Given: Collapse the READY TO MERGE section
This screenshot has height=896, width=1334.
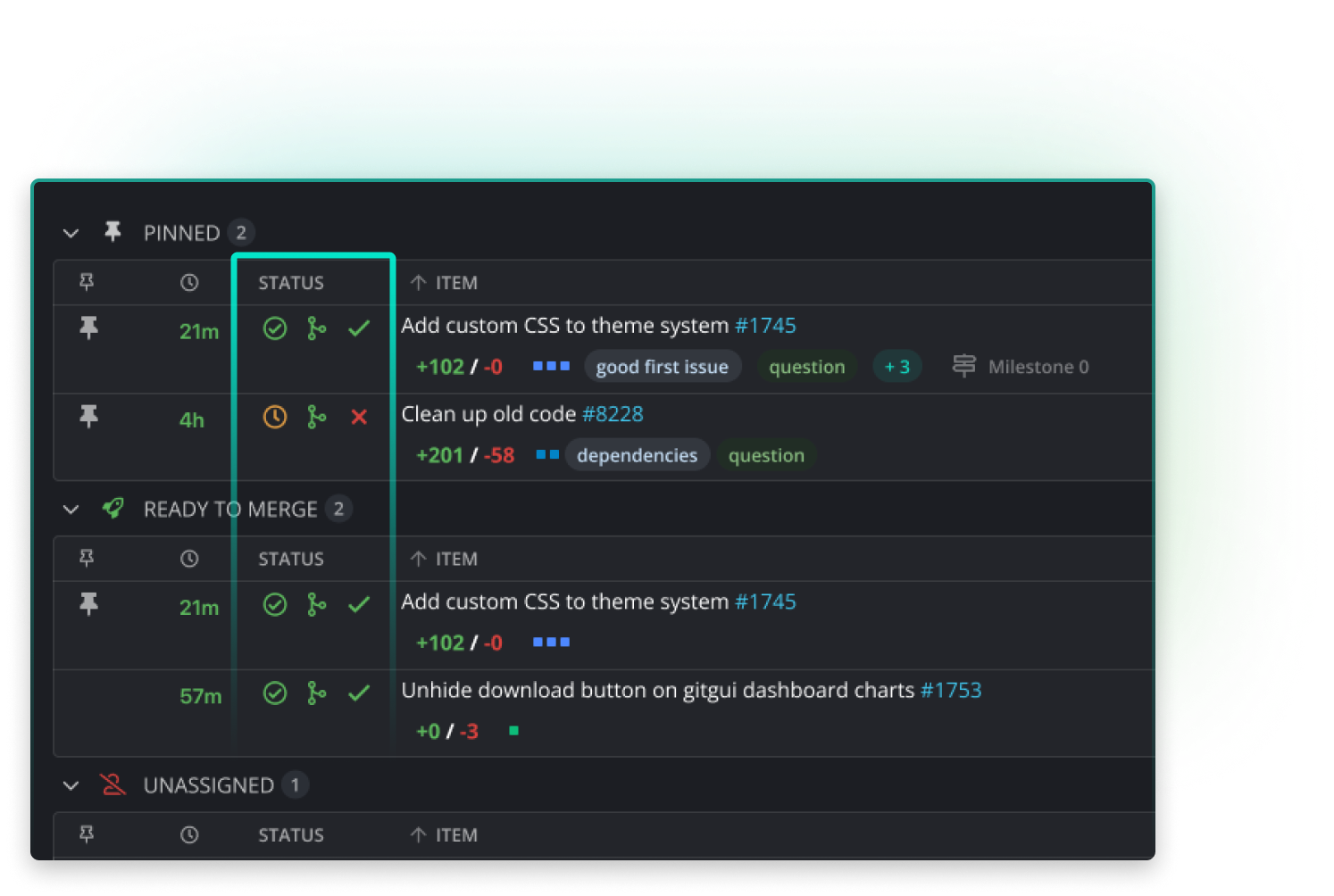Looking at the screenshot, I should 71,509.
